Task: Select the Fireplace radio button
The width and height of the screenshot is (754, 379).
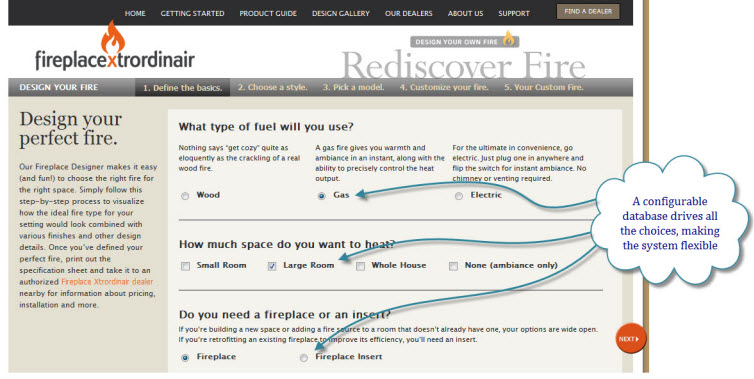Action: (x=185, y=357)
